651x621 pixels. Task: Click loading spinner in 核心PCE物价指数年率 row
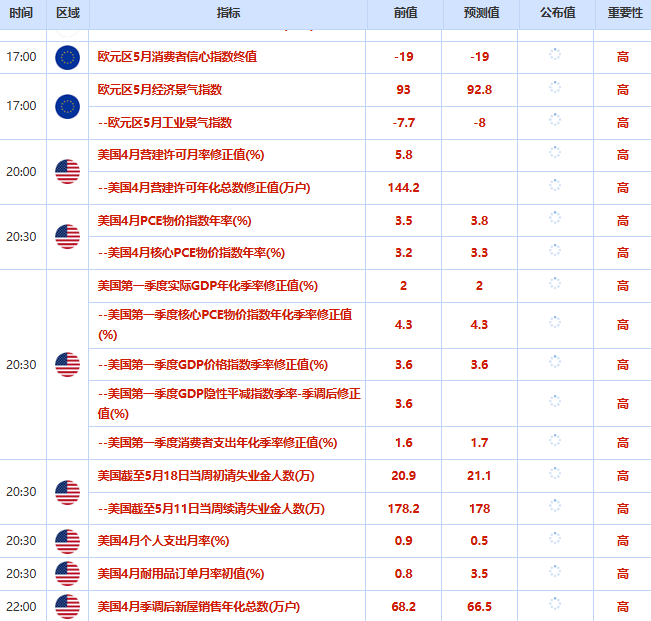click(555, 250)
